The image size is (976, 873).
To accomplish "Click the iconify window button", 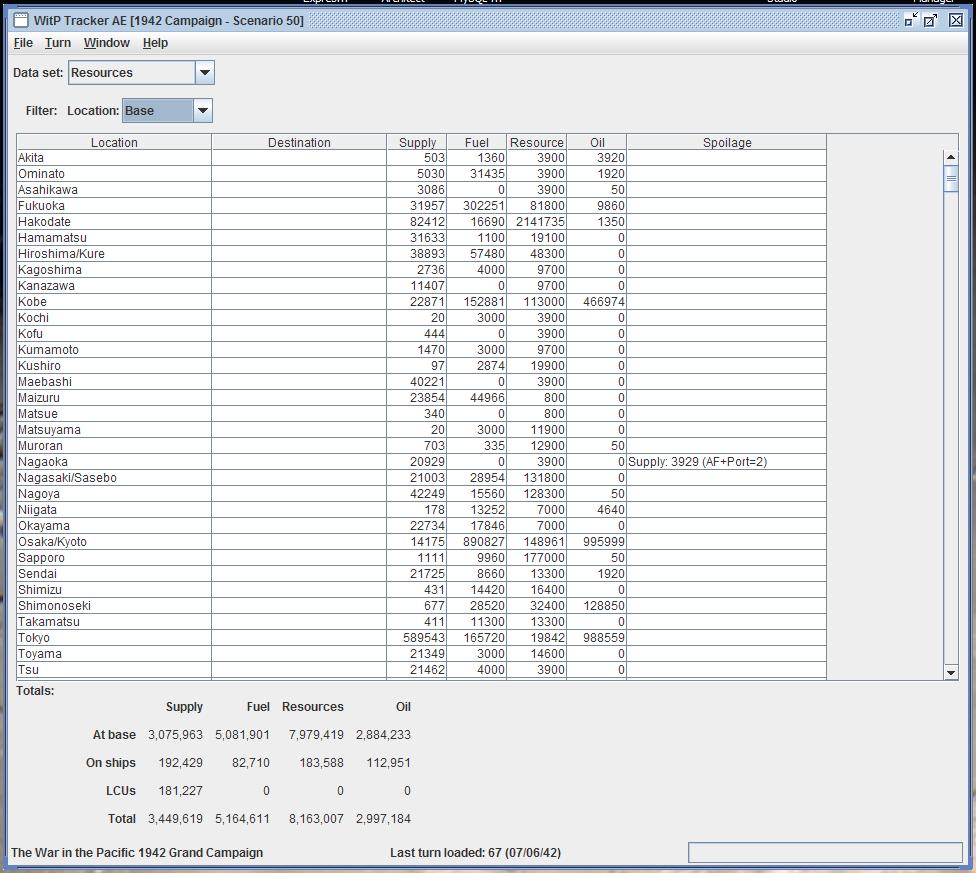I will (x=911, y=20).
